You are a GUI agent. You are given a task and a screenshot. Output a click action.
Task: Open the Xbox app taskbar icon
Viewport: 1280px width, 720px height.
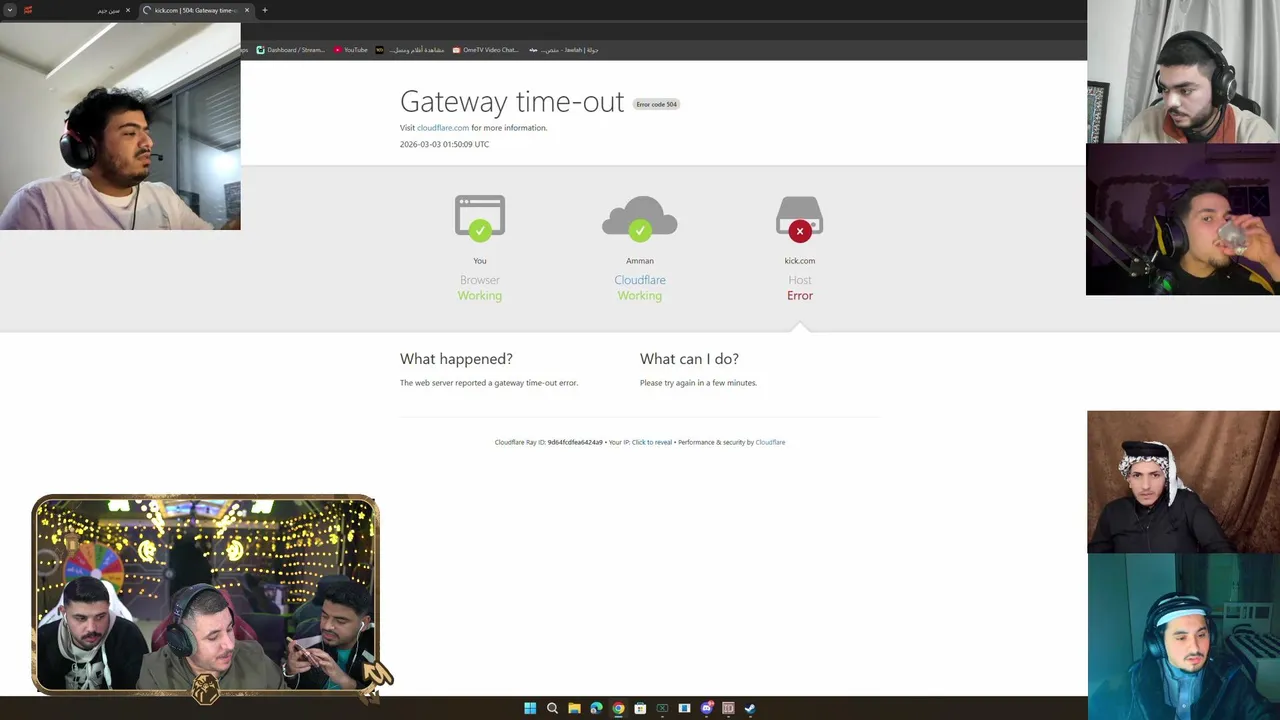click(662, 708)
